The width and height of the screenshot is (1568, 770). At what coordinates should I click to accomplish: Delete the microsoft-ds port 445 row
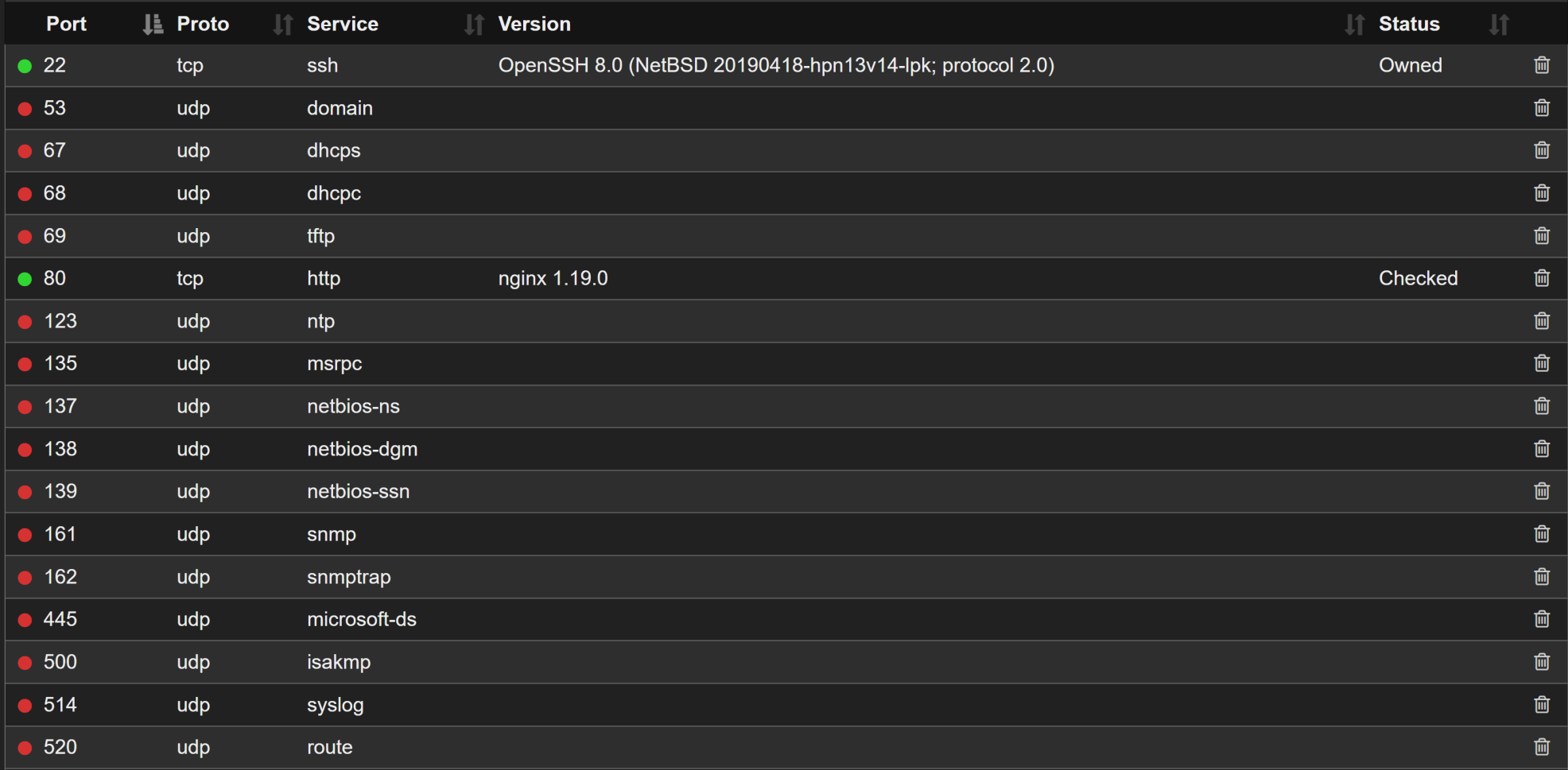coord(1541,619)
